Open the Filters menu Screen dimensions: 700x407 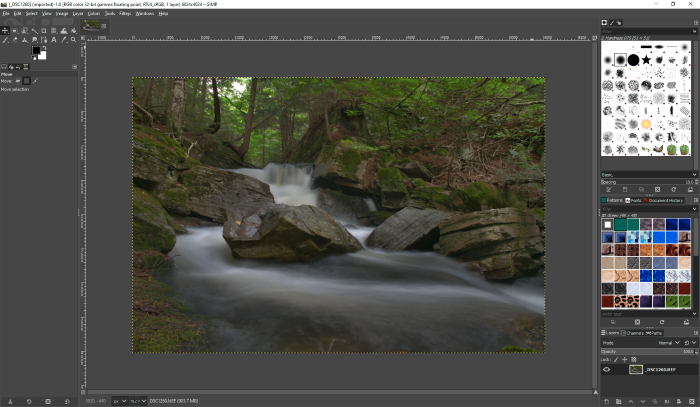(x=125, y=13)
